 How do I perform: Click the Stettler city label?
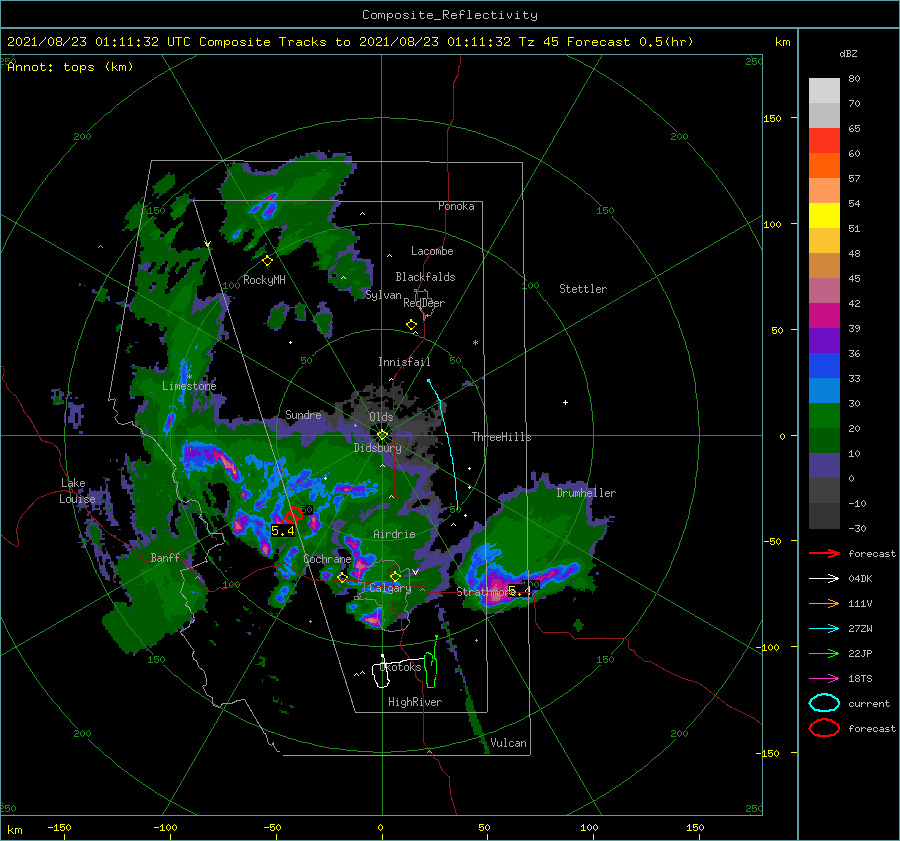coord(583,289)
